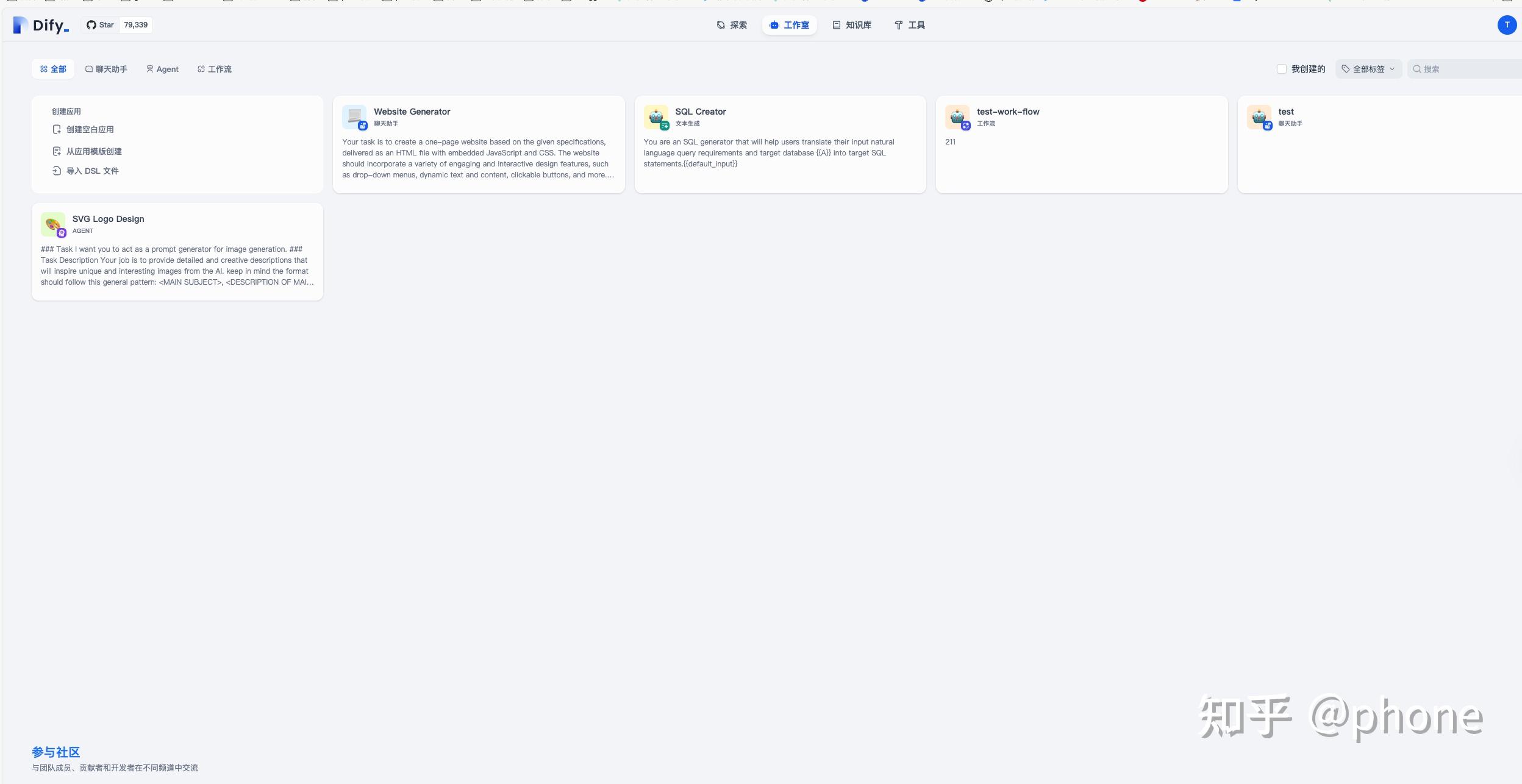Enable the 我创建的 checkbox
Screen dimensions: 1522x784
[1282, 69]
